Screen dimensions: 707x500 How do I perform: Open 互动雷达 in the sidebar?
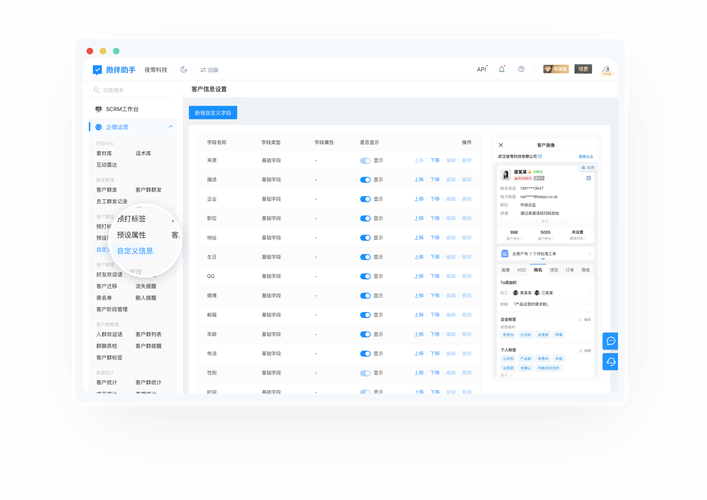[x=107, y=165]
